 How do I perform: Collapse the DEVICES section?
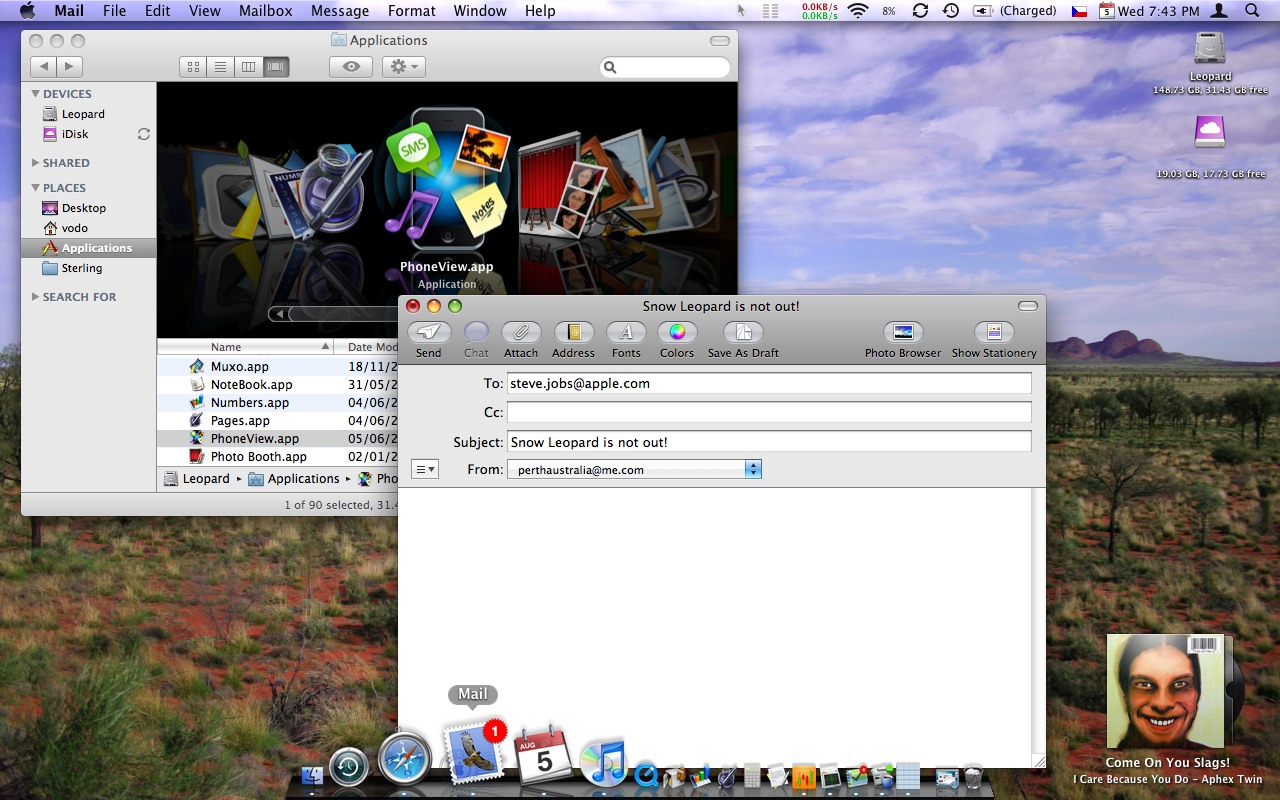point(36,94)
